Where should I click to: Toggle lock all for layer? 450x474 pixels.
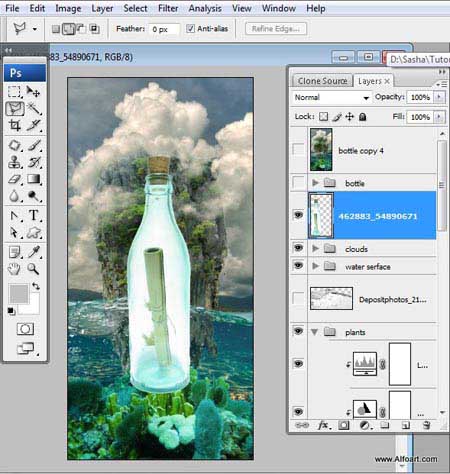pos(363,117)
